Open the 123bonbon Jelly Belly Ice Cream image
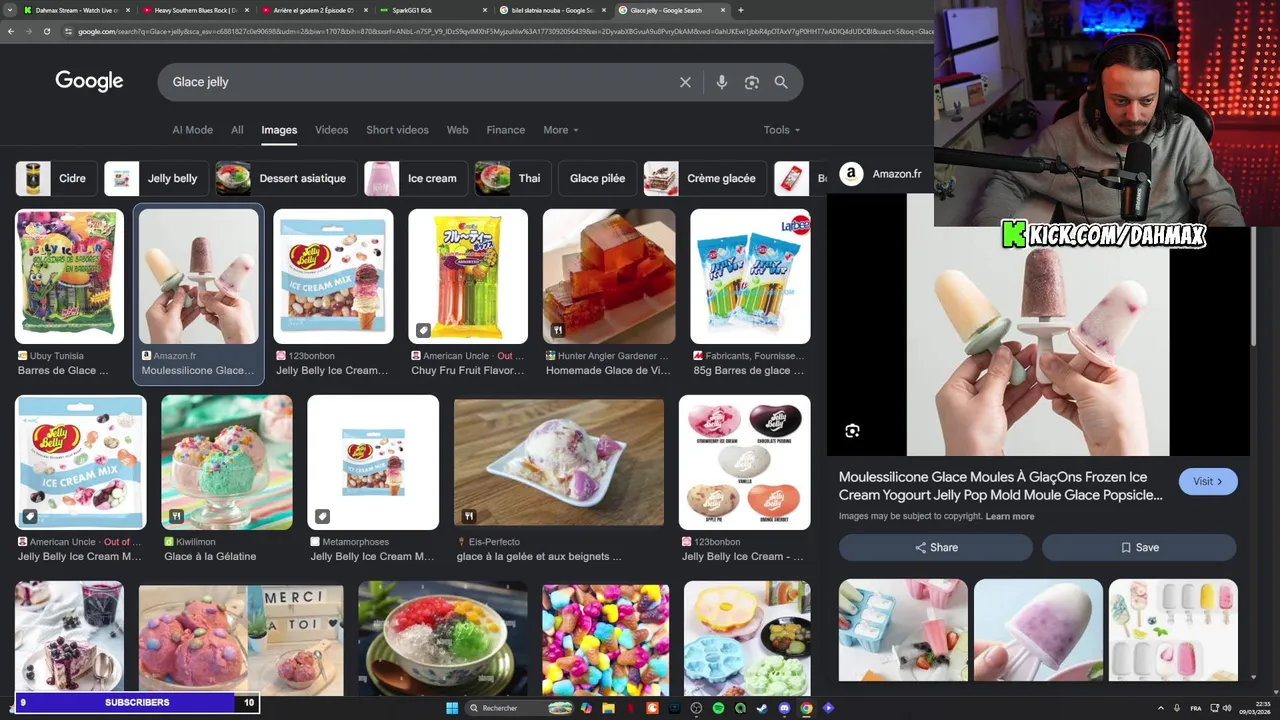 (333, 276)
